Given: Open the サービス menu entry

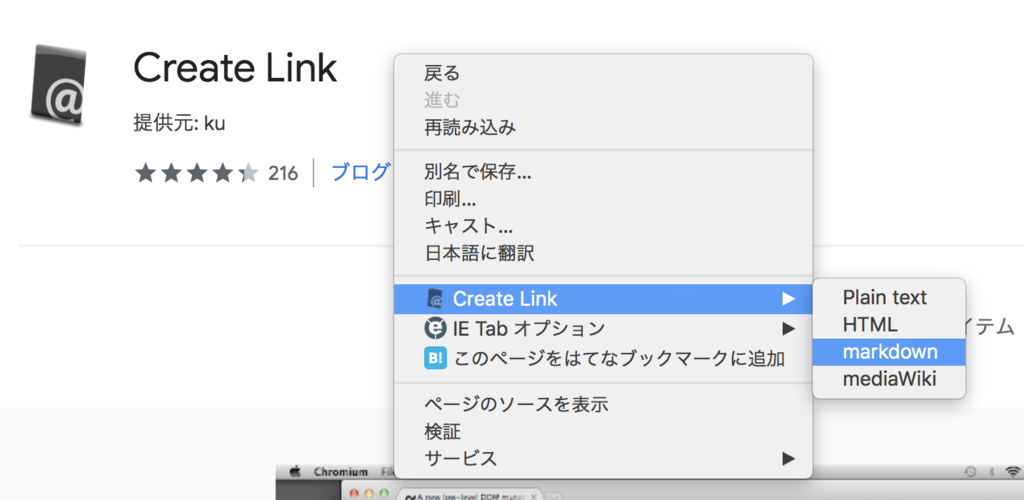Looking at the screenshot, I should click(603, 459).
